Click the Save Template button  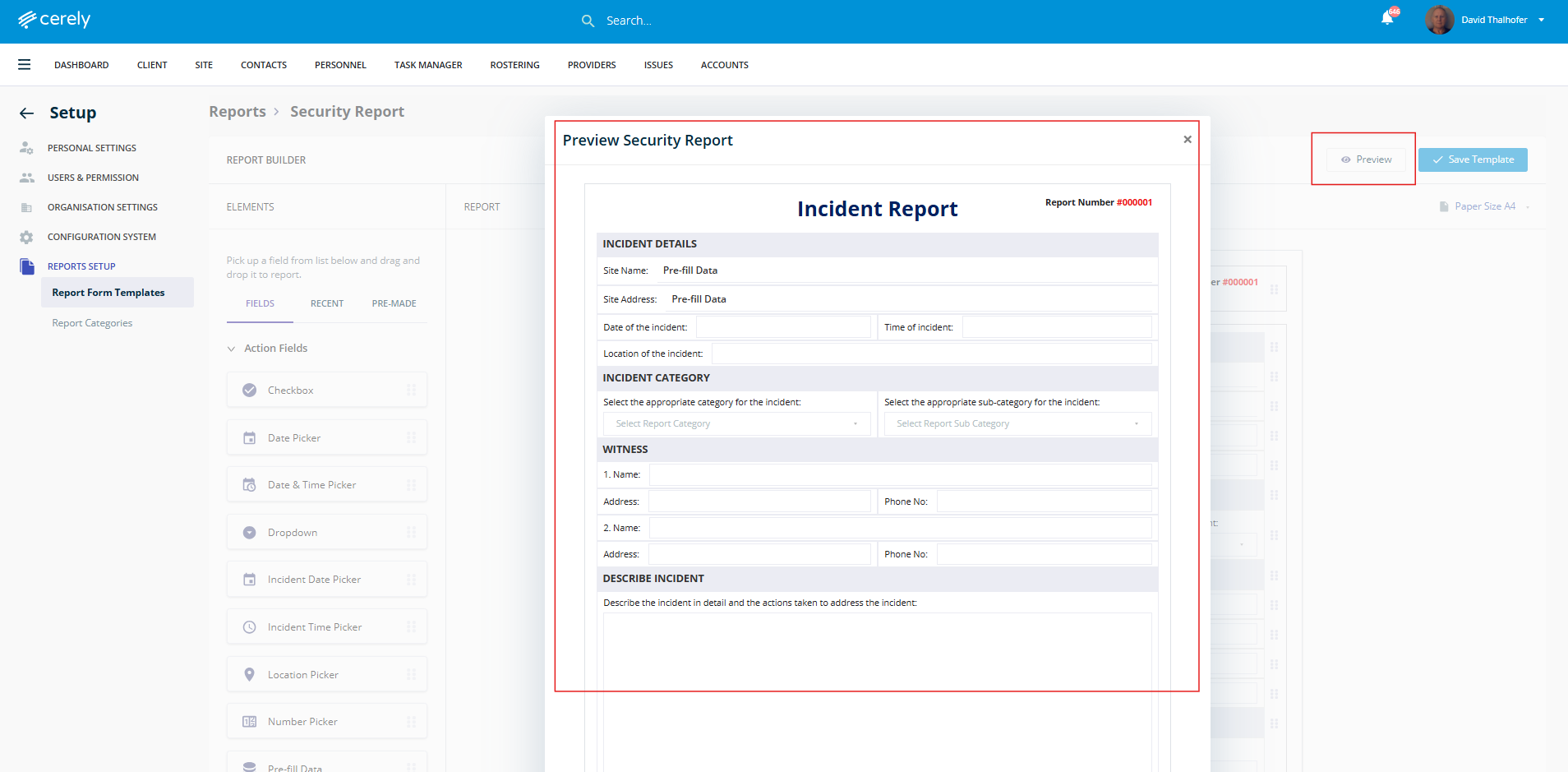[1472, 159]
